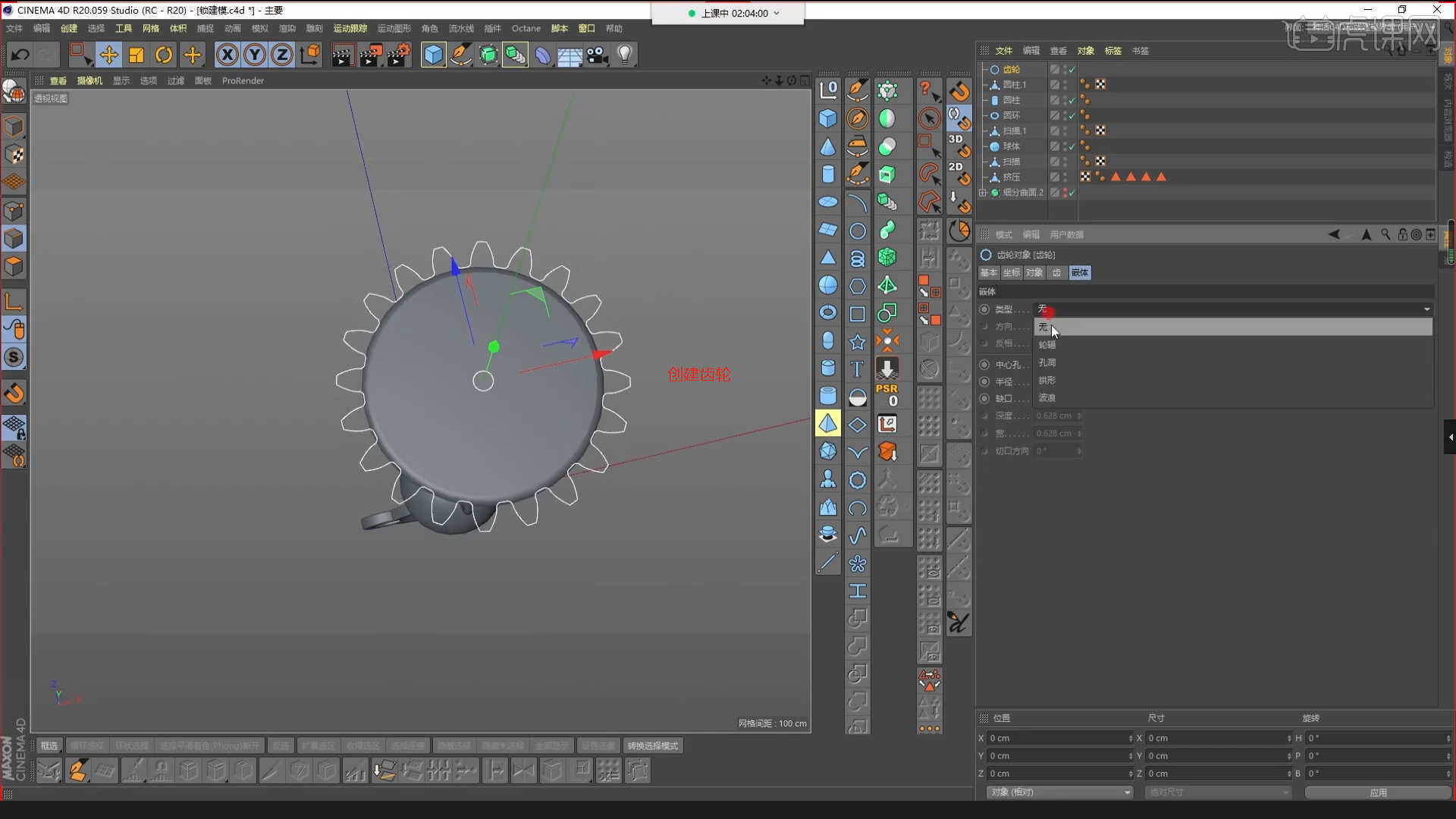The image size is (1456, 819).
Task: Open the viewport 摄像机 menu
Action: (89, 80)
